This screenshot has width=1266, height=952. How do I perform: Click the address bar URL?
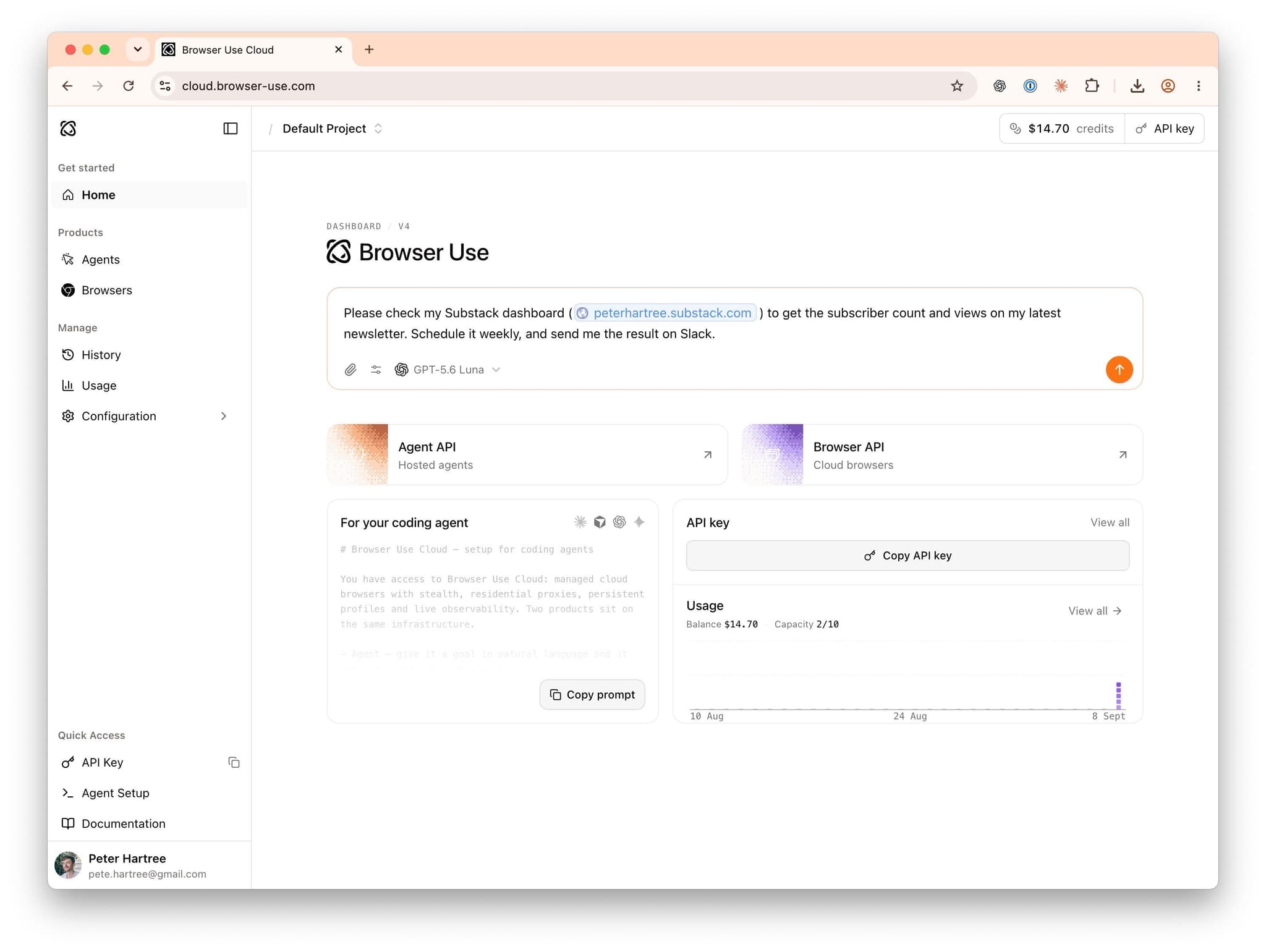(249, 86)
